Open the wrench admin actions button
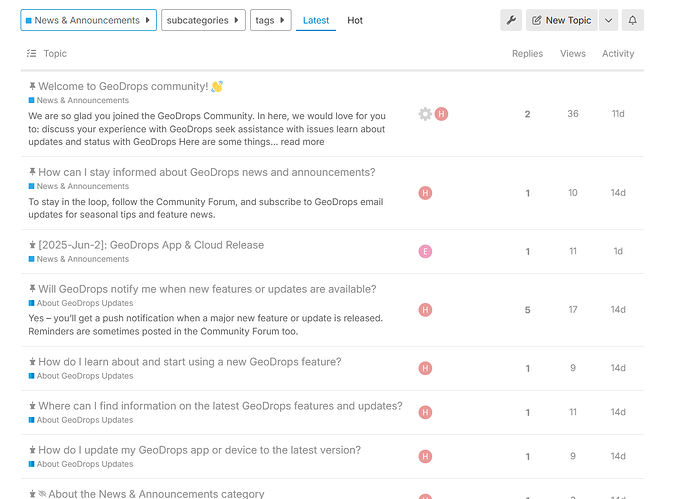 point(511,20)
